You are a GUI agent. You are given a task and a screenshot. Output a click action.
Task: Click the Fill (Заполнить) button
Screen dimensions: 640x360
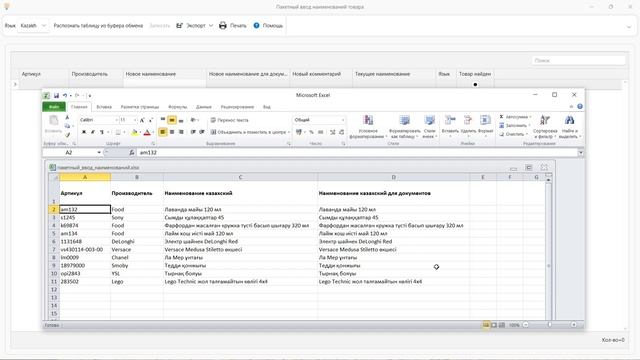point(514,125)
